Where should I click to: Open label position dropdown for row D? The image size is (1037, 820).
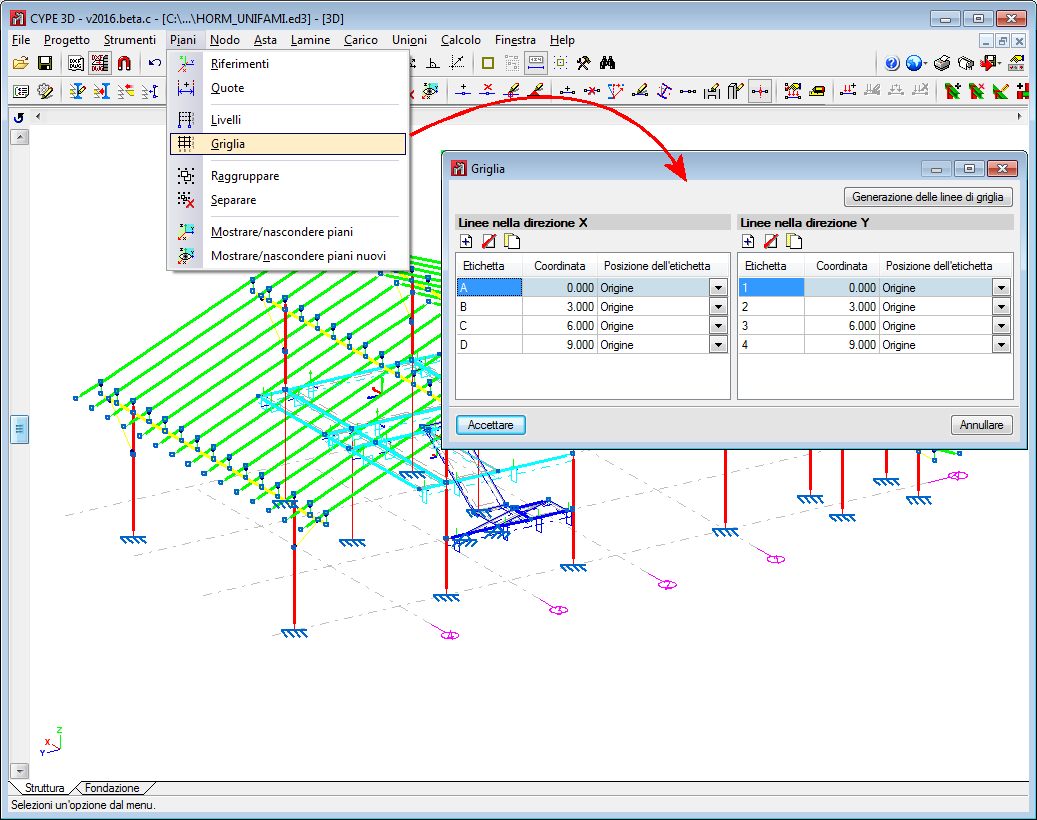719,345
